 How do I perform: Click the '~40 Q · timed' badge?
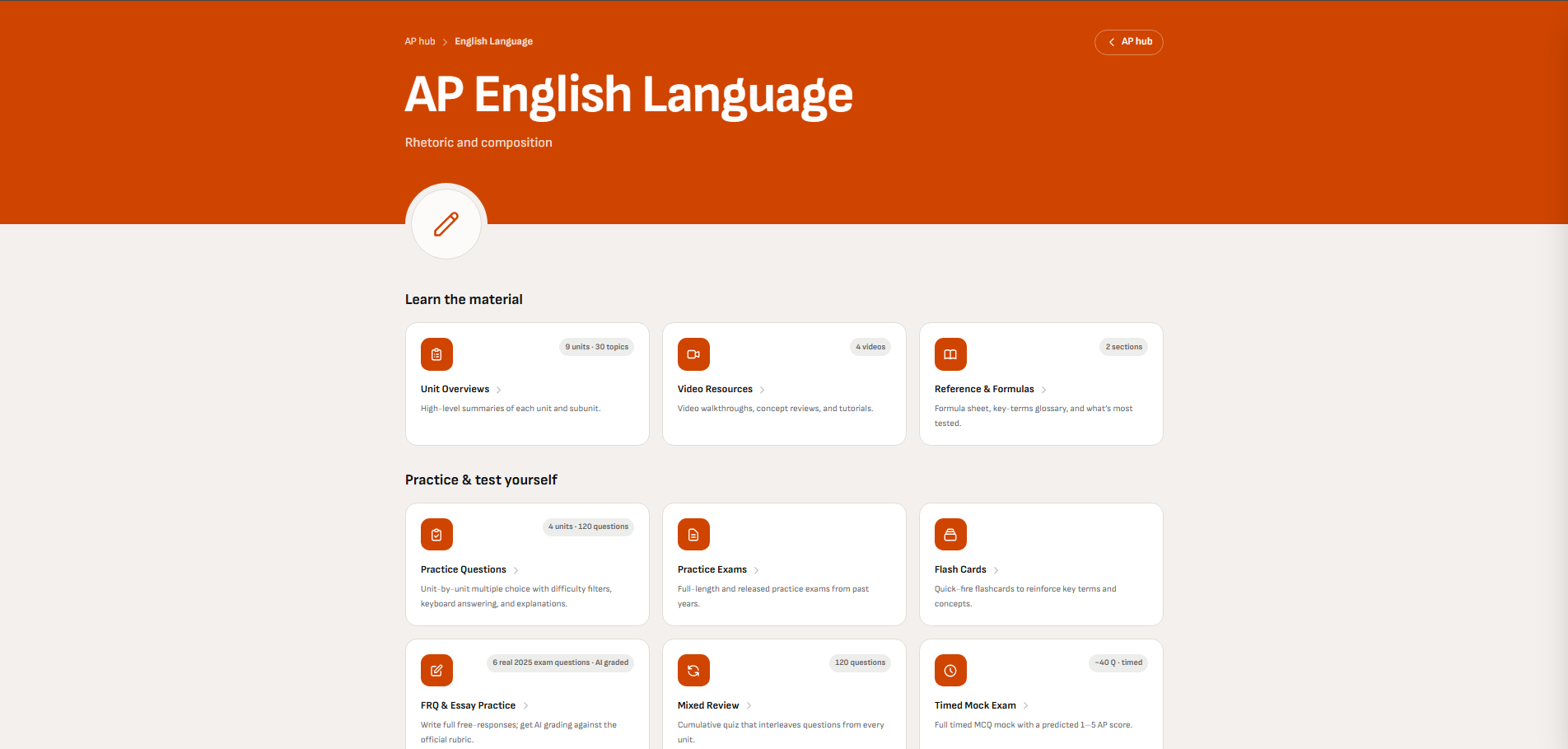point(1118,662)
